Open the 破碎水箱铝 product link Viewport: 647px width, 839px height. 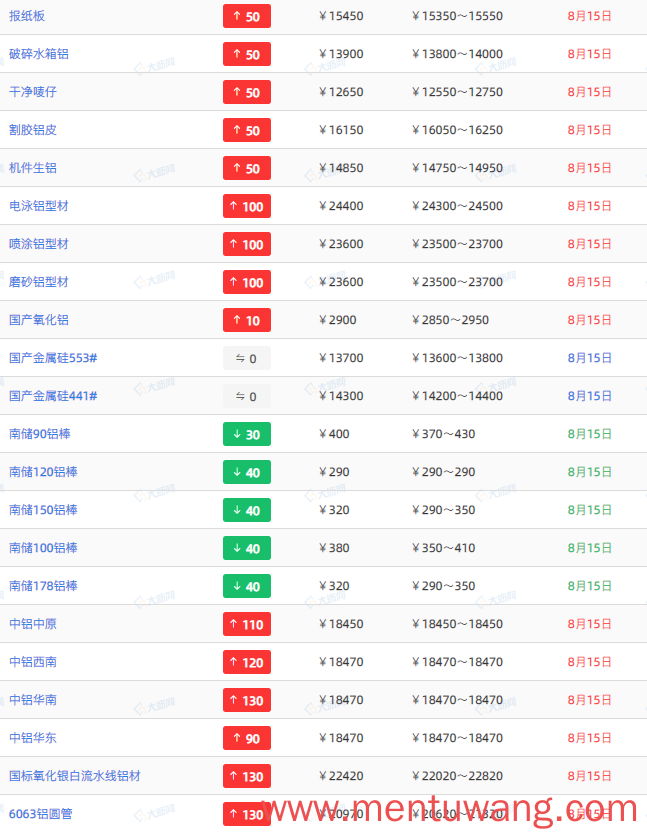point(39,54)
